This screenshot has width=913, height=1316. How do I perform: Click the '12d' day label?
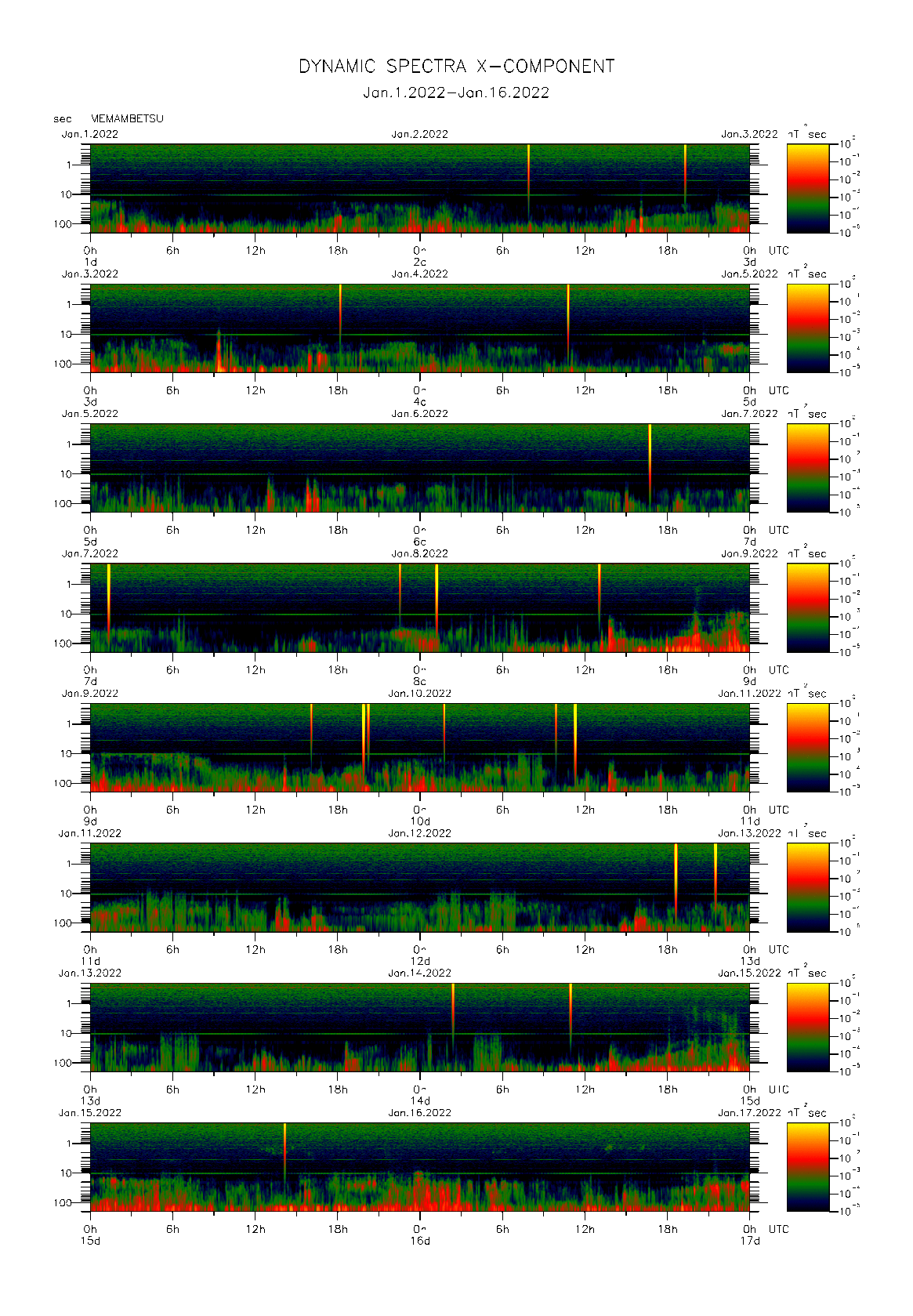[420, 961]
